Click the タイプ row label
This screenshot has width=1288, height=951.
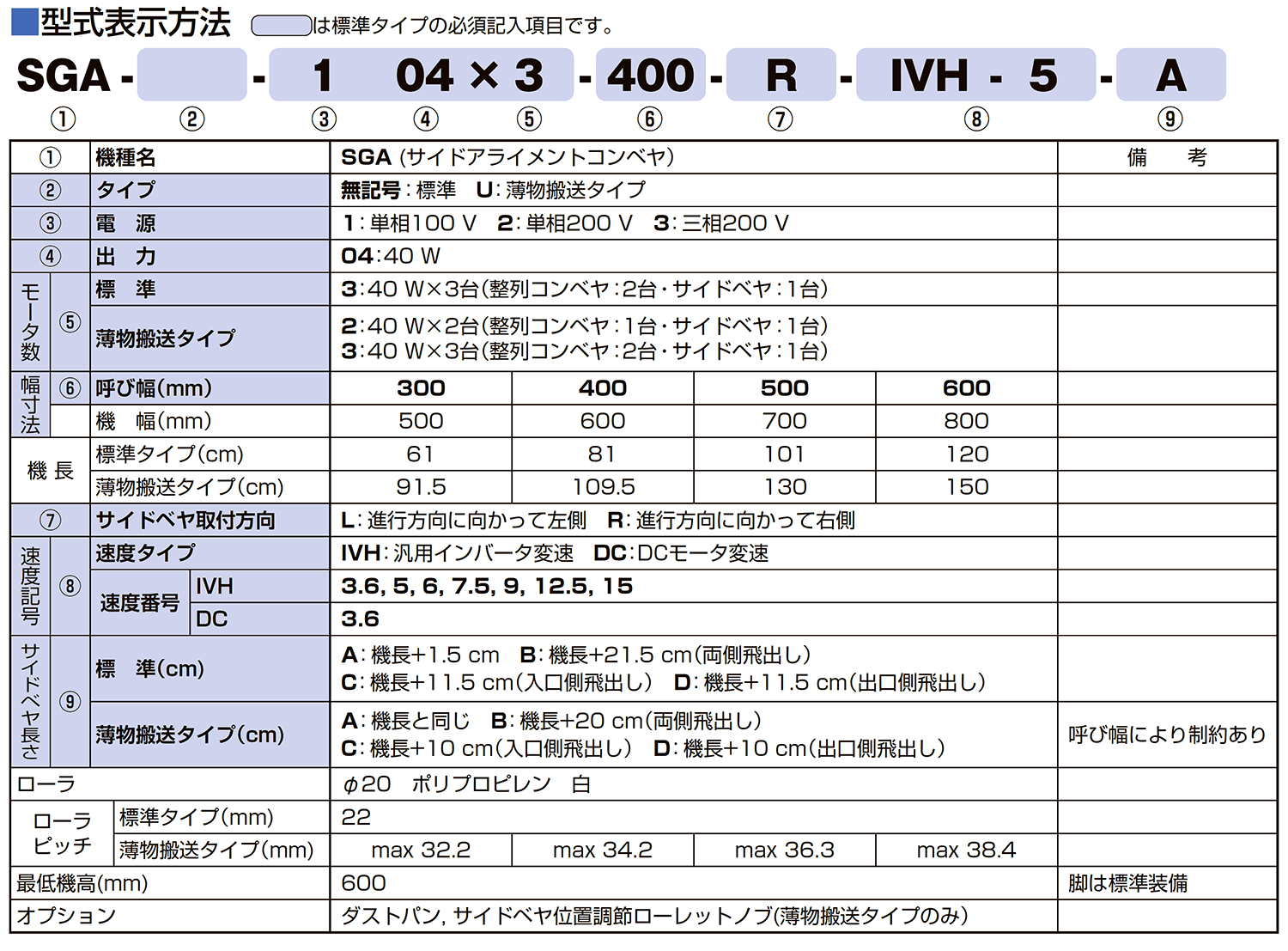[126, 190]
